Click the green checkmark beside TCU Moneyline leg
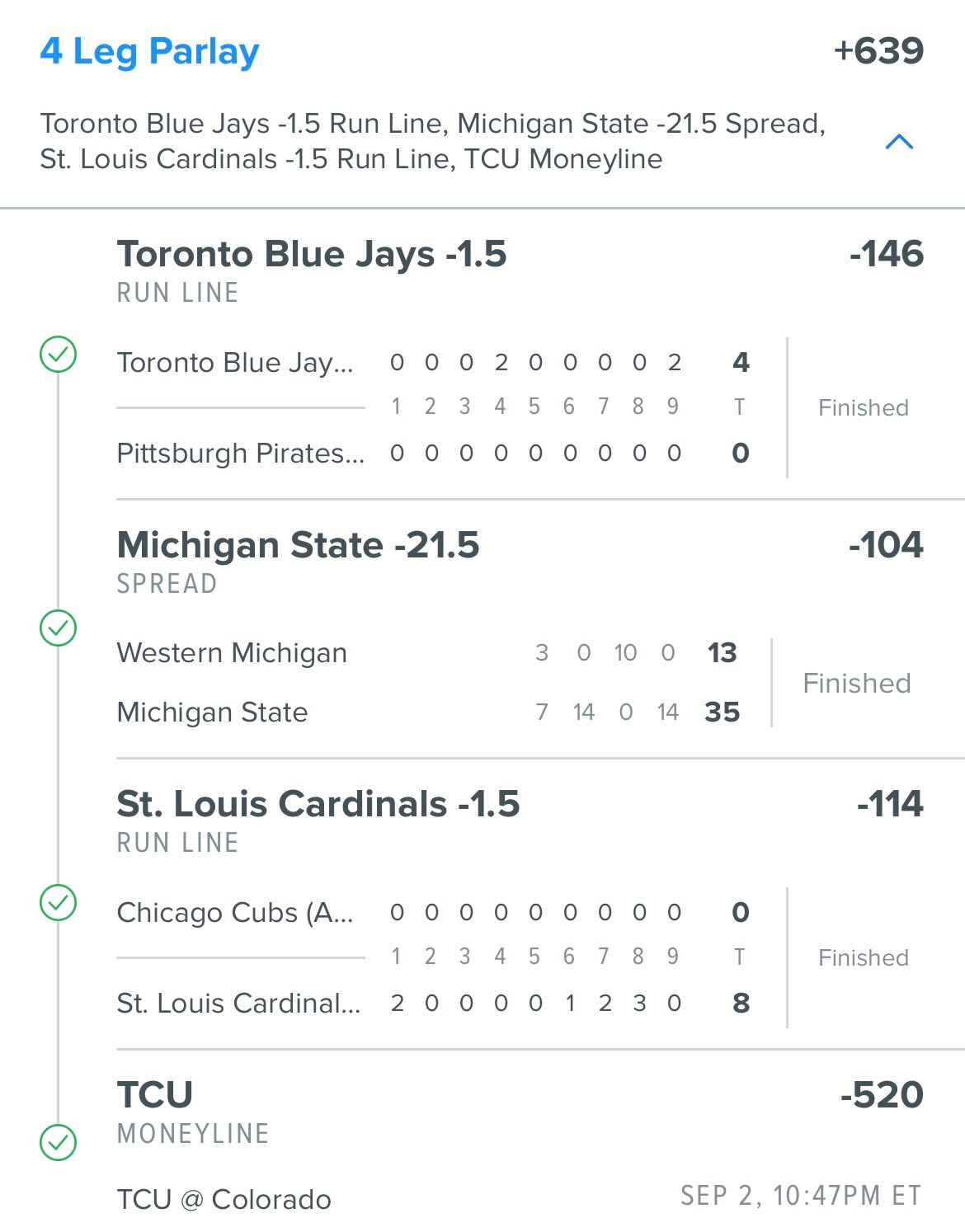Screen dimensions: 965x1232 (x=59, y=1143)
